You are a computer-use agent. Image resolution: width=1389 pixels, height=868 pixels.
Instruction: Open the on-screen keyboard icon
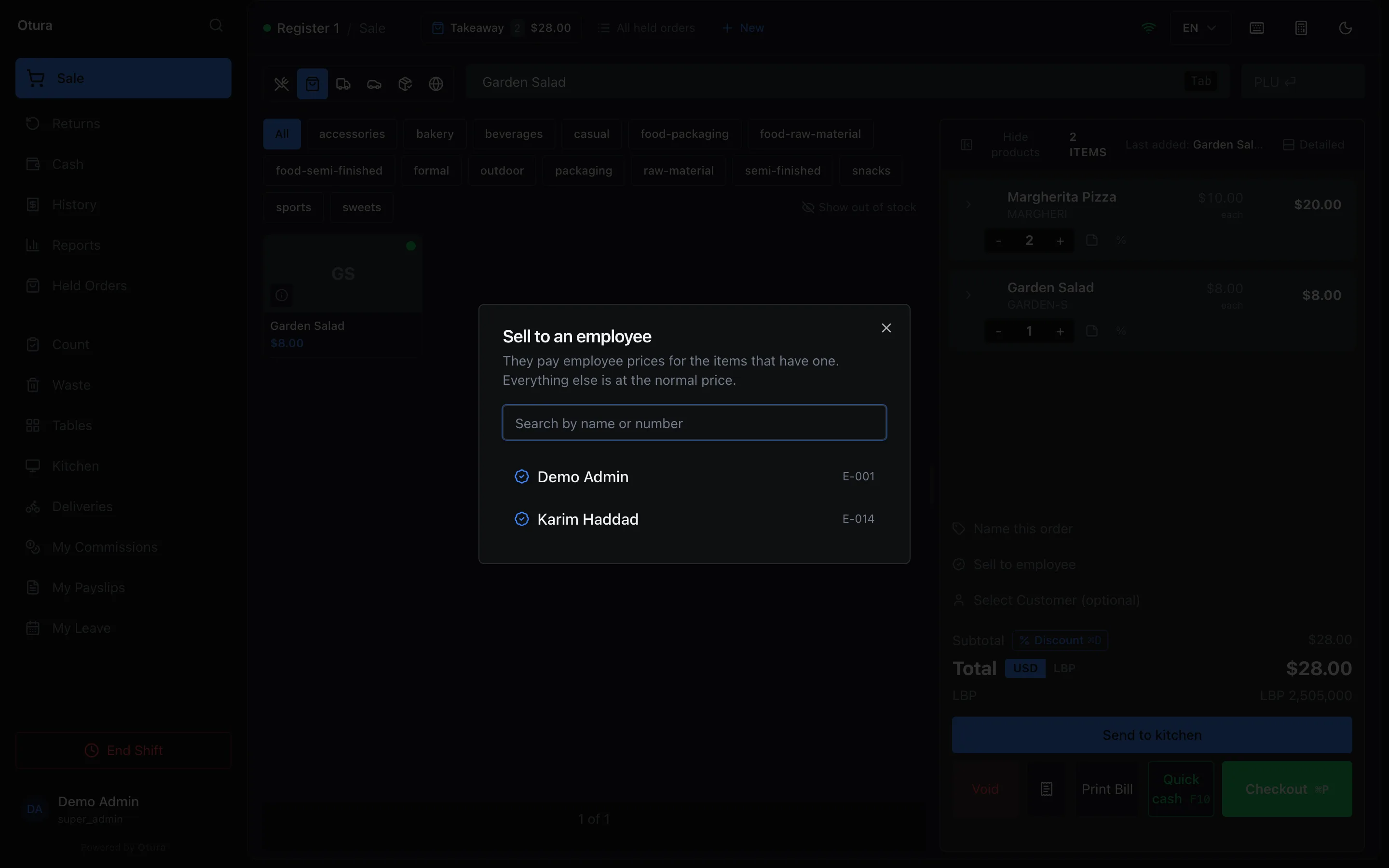1257,28
